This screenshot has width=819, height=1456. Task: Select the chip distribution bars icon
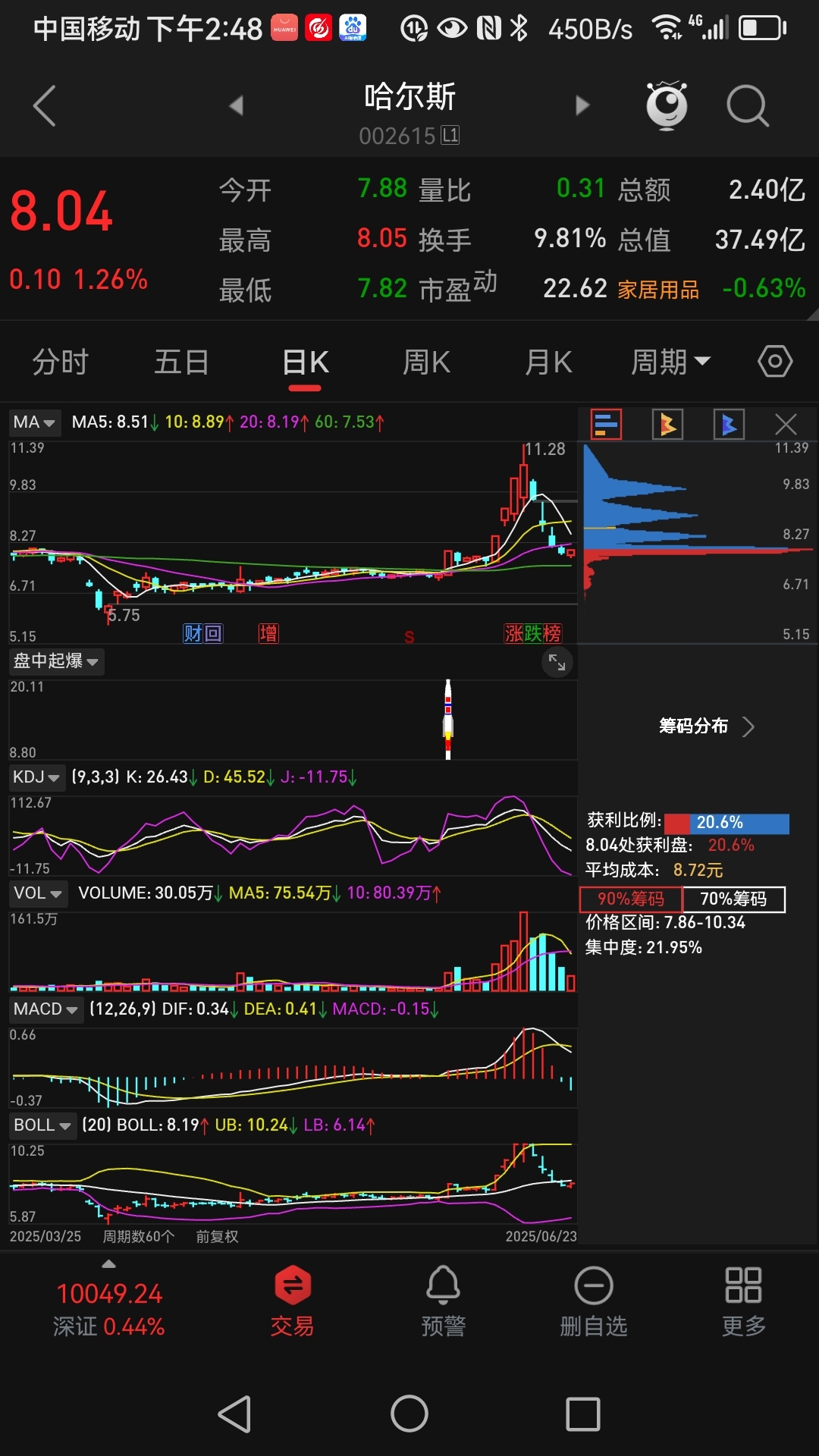(606, 424)
